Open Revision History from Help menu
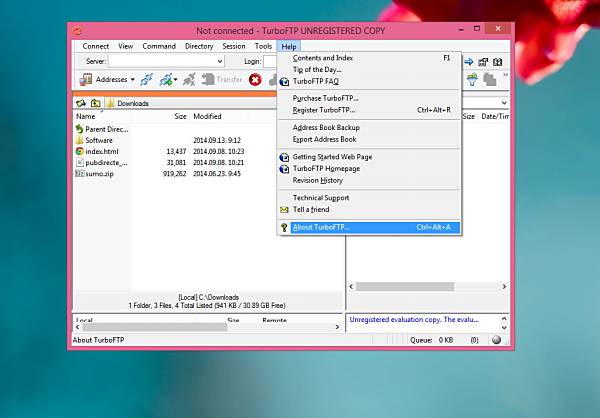 pos(370,180)
